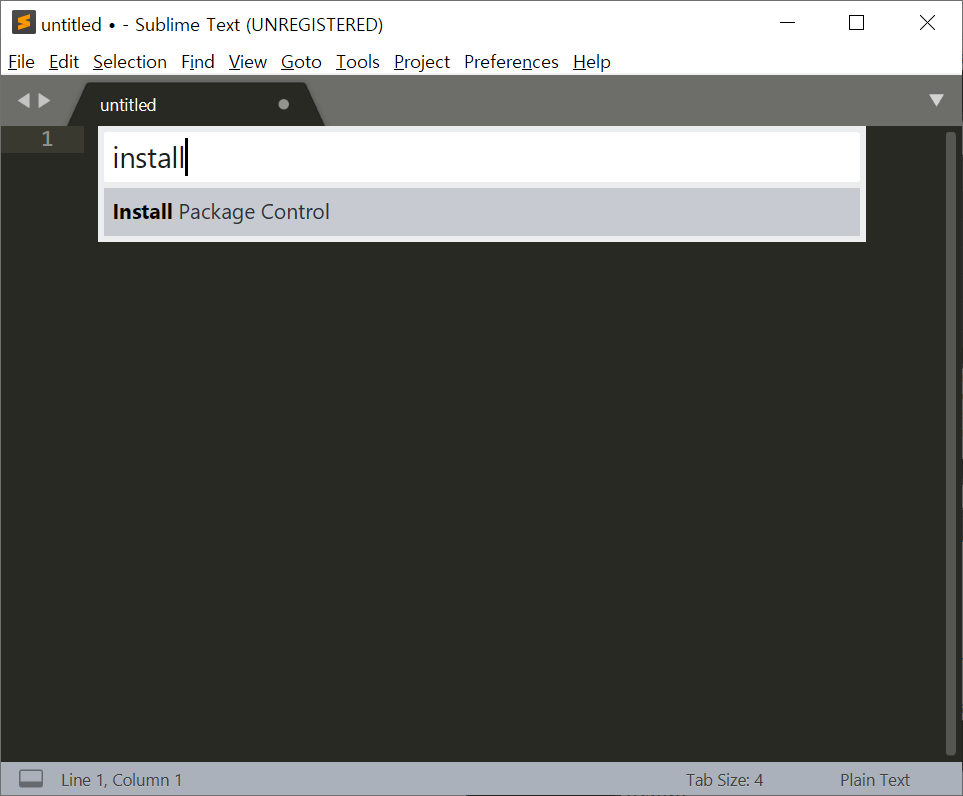
Task: Click the Sublime Text logo in the title bar
Action: 23,23
